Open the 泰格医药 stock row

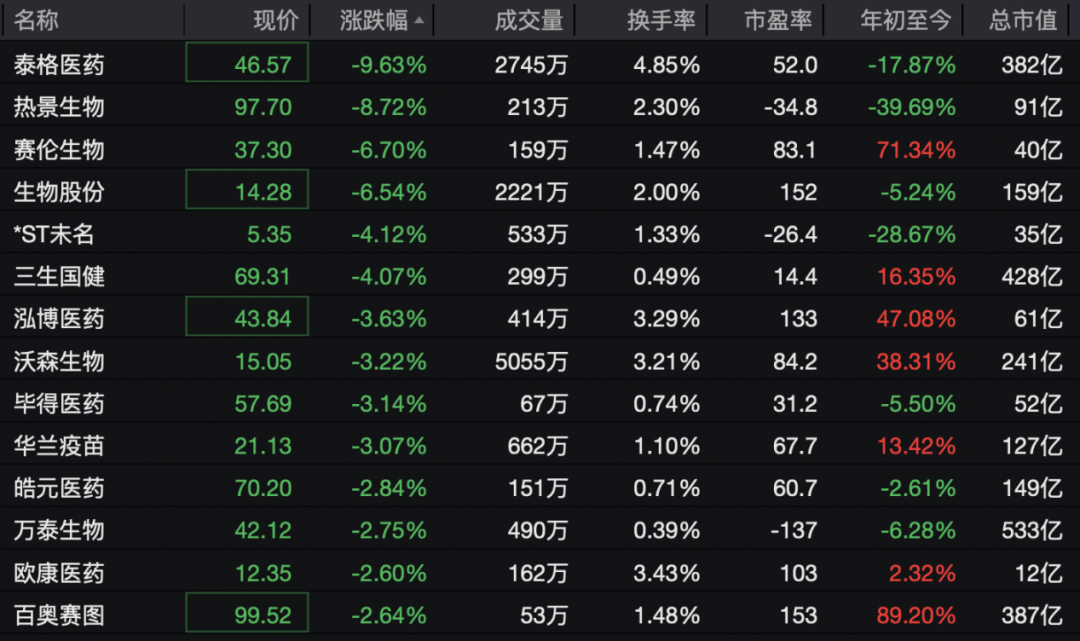click(x=540, y=64)
